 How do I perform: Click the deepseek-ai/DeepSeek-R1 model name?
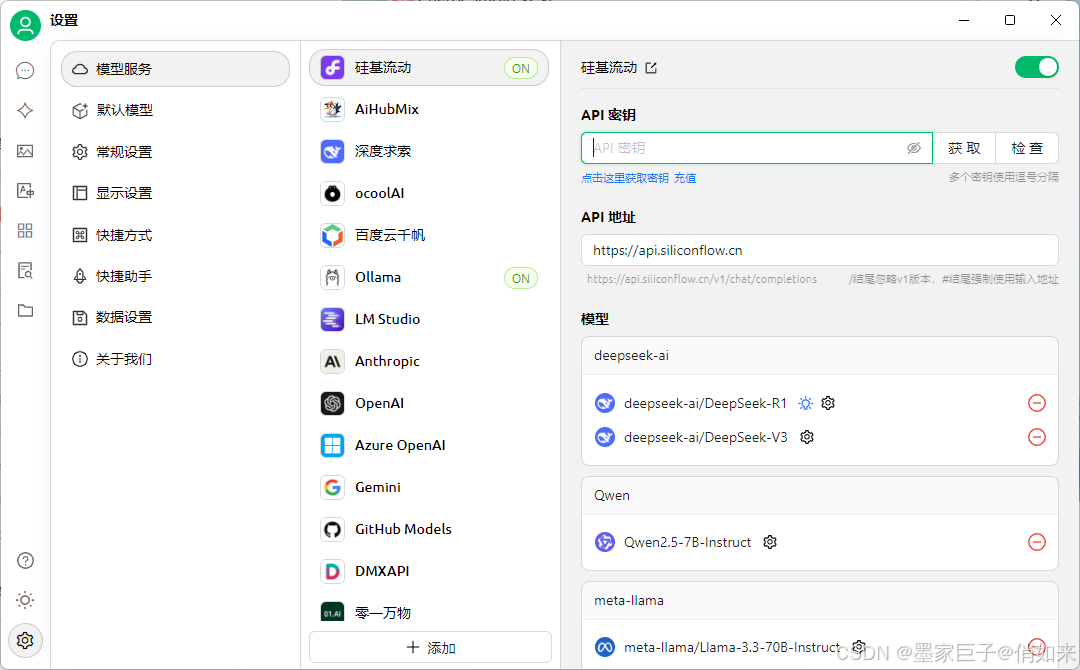(x=705, y=403)
